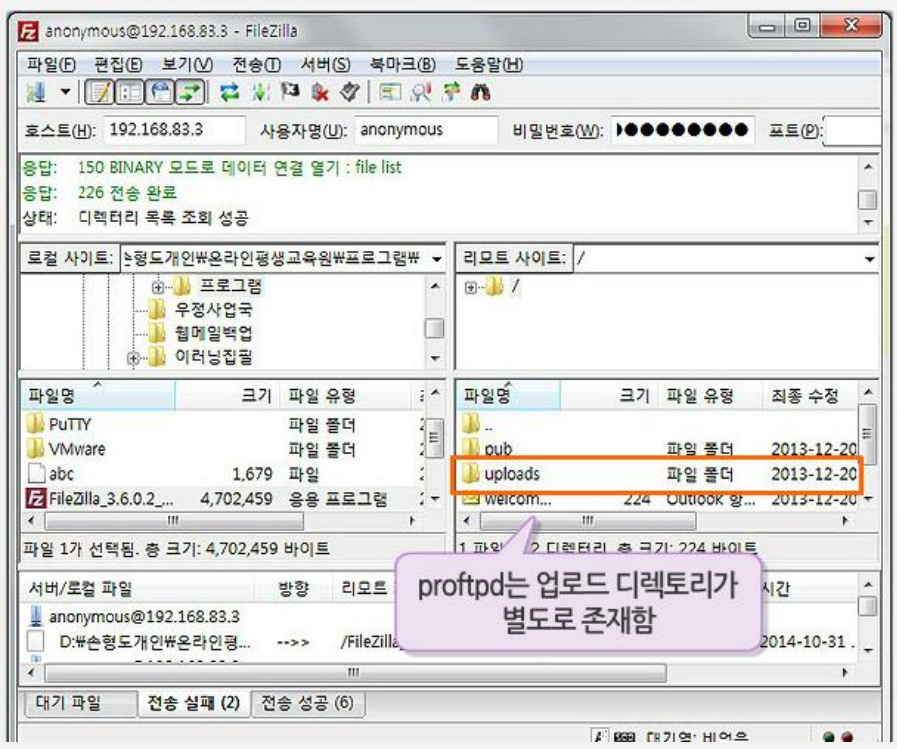Toggle the remote directory tree display
897x749 pixels.
[x=160, y=92]
